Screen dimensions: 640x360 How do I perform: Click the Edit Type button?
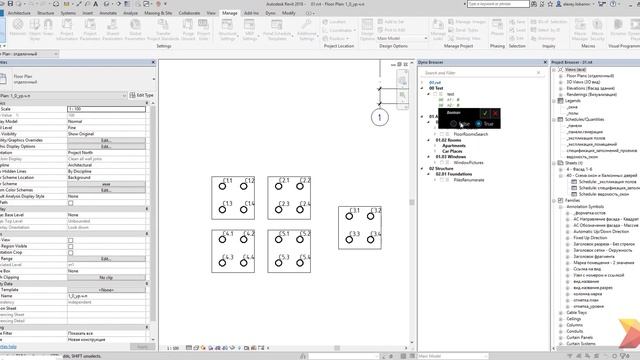point(142,95)
